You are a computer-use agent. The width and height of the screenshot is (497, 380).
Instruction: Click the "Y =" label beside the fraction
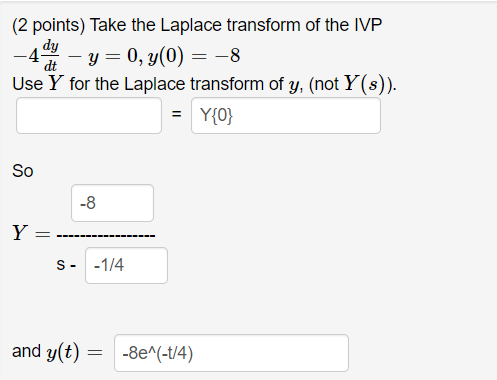31,233
